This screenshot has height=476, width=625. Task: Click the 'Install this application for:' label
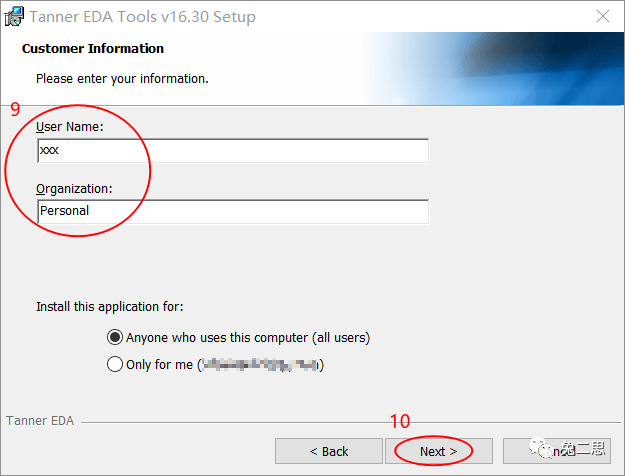pos(110,307)
